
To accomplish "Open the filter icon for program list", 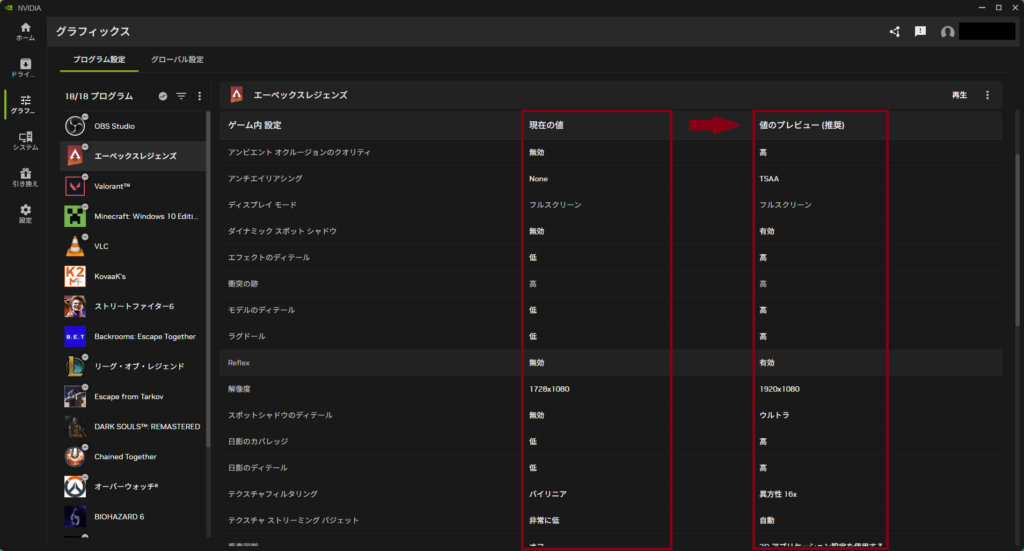I will click(x=181, y=96).
